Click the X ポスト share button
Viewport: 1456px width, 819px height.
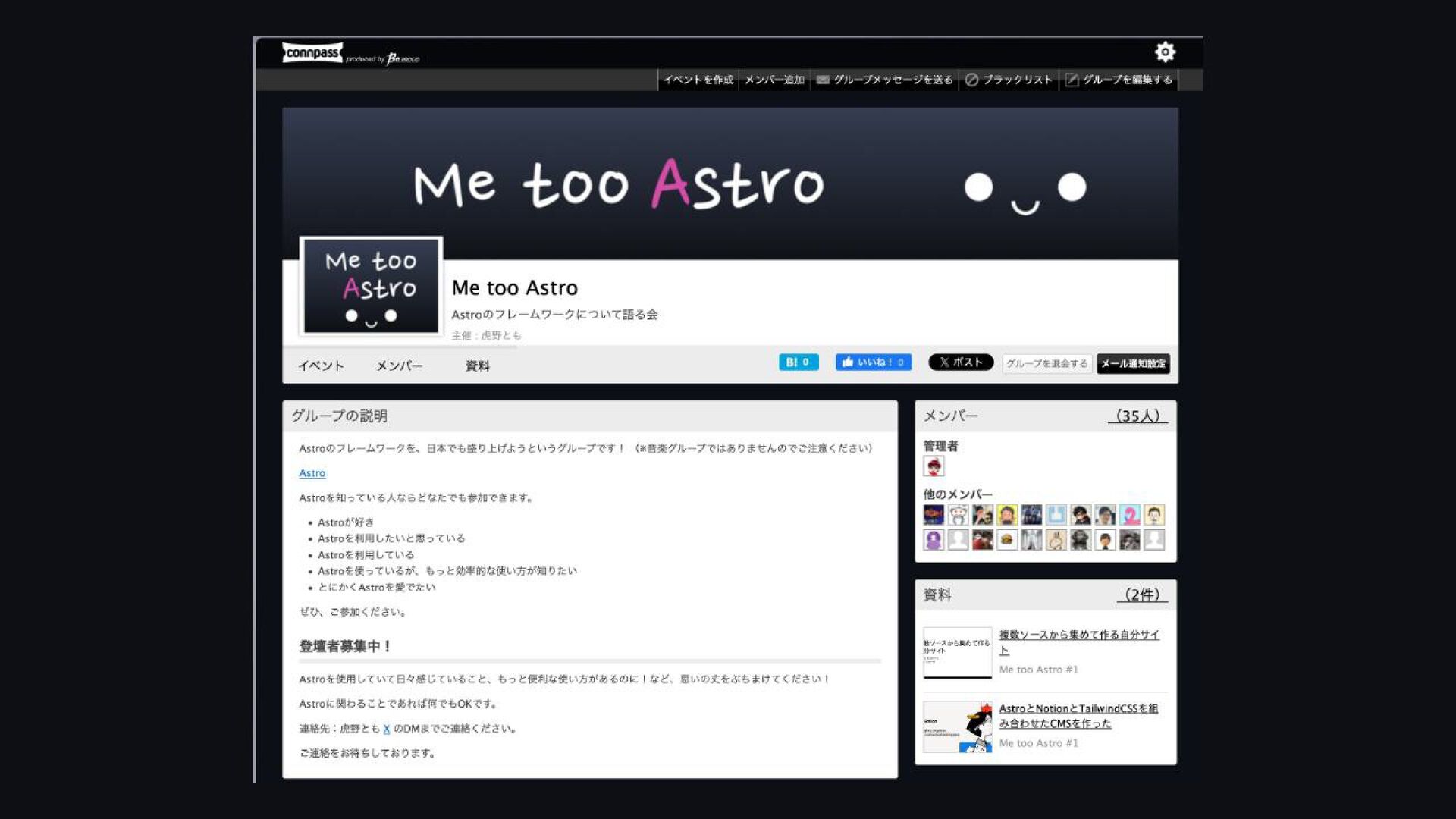pyautogui.click(x=961, y=362)
